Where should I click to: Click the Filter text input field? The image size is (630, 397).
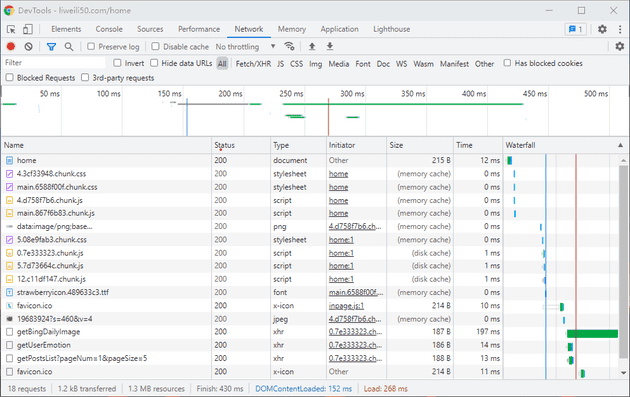coord(54,63)
